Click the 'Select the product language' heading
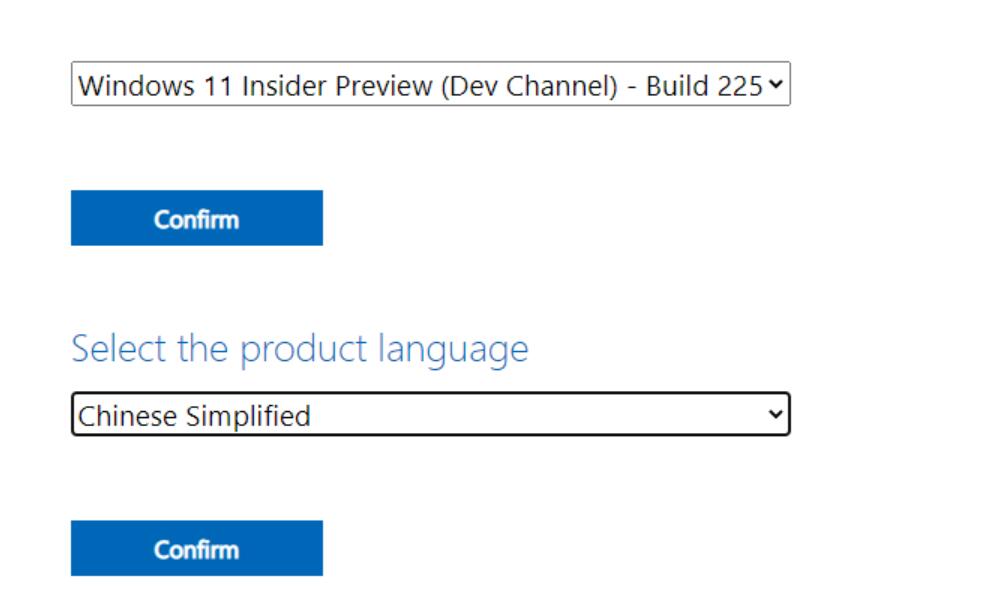The image size is (1007, 606). pos(300,350)
